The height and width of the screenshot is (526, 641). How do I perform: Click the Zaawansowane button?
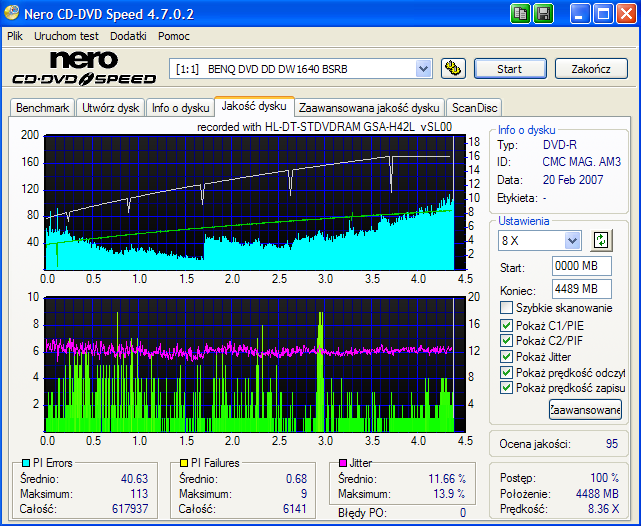coord(585,409)
